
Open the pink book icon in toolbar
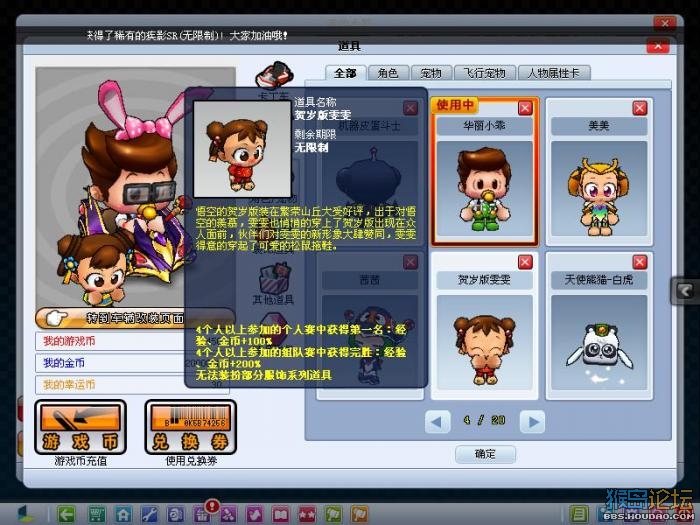pyautogui.click(x=281, y=515)
